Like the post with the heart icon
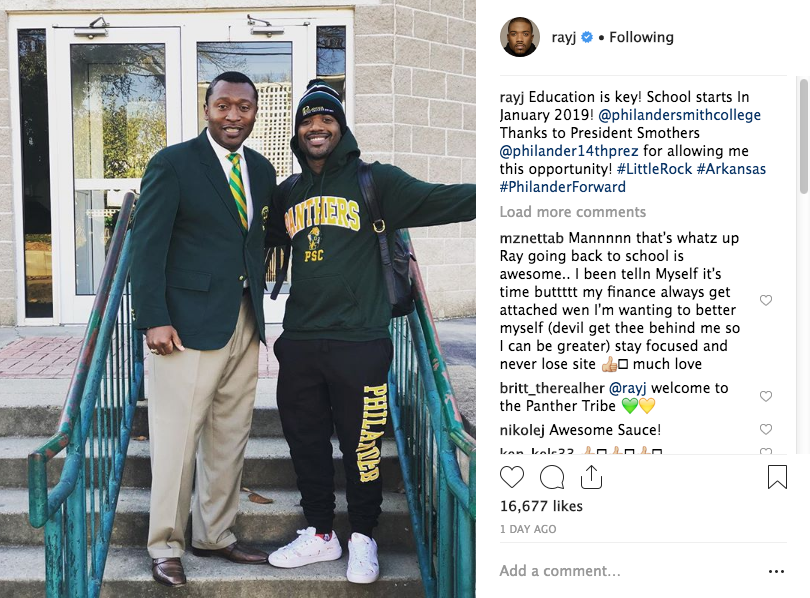810x598 pixels. click(510, 477)
